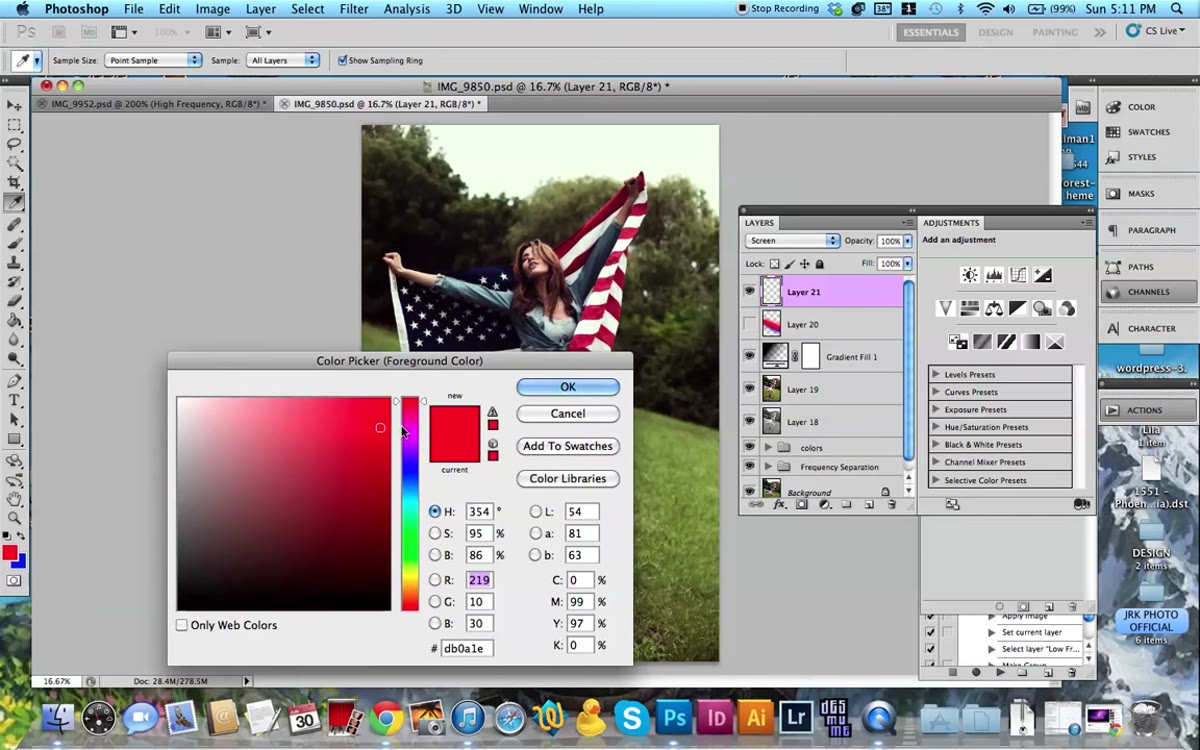The image size is (1200, 750).
Task: Add a Curves adjustment
Action: click(1018, 275)
